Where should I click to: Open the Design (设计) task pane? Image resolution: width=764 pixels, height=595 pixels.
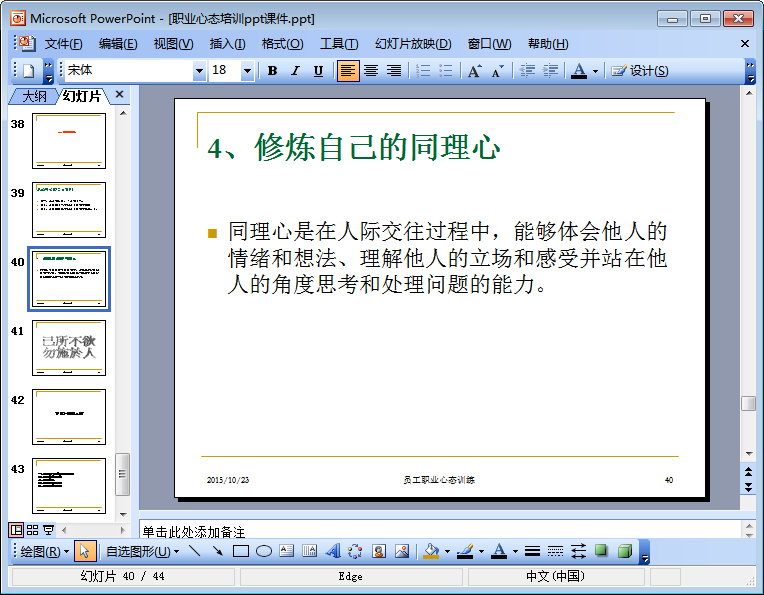(x=640, y=71)
